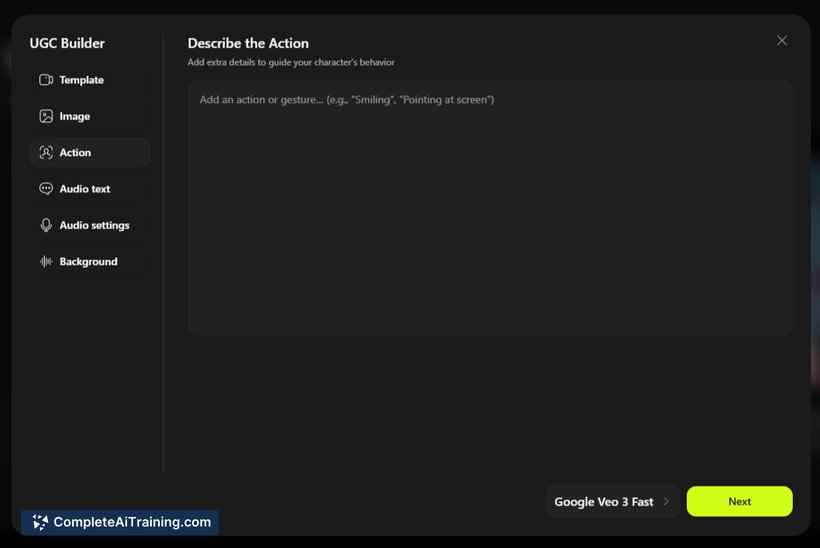The image size is (820, 548).
Task: Click the Audio settings microphone icon
Action: (x=46, y=225)
